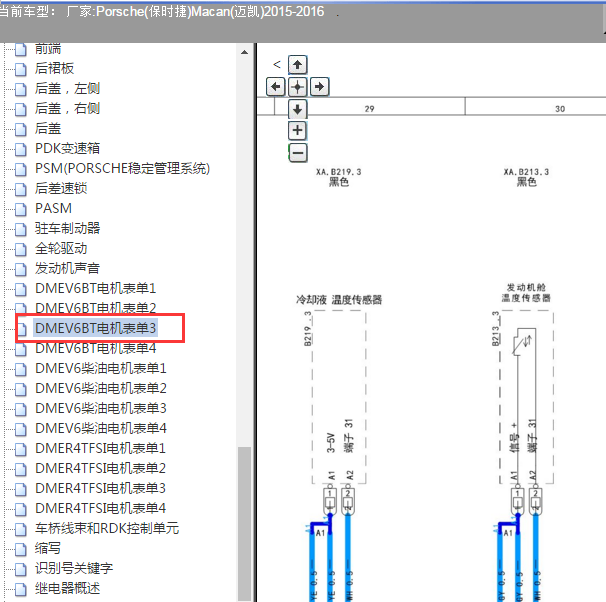Select DMEV6BT电机表单4
This screenshot has height=602, width=606.
pos(95,348)
